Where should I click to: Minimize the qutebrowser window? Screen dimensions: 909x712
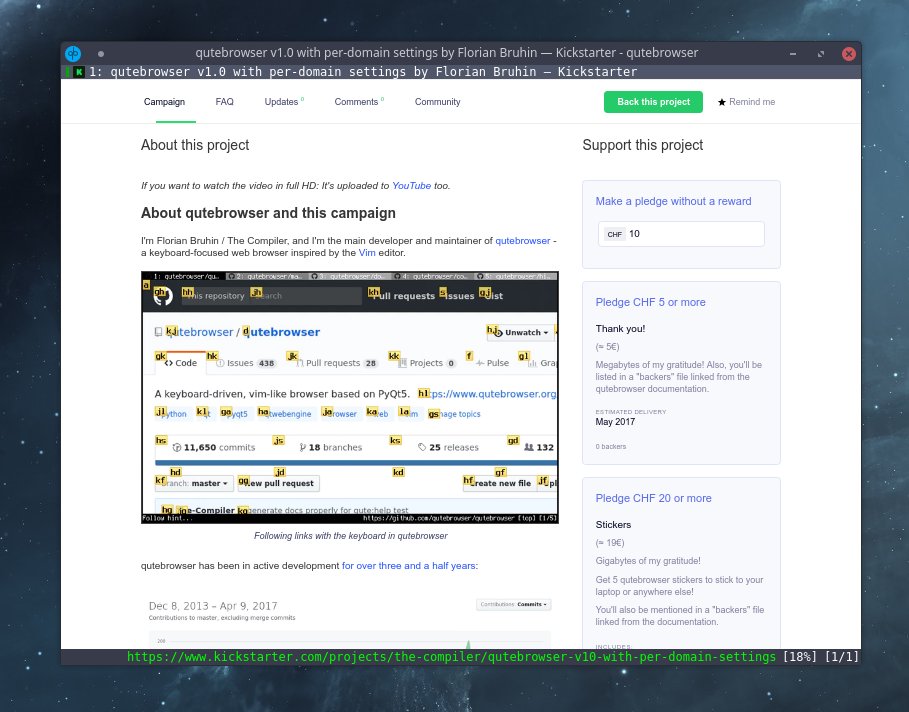pos(792,54)
